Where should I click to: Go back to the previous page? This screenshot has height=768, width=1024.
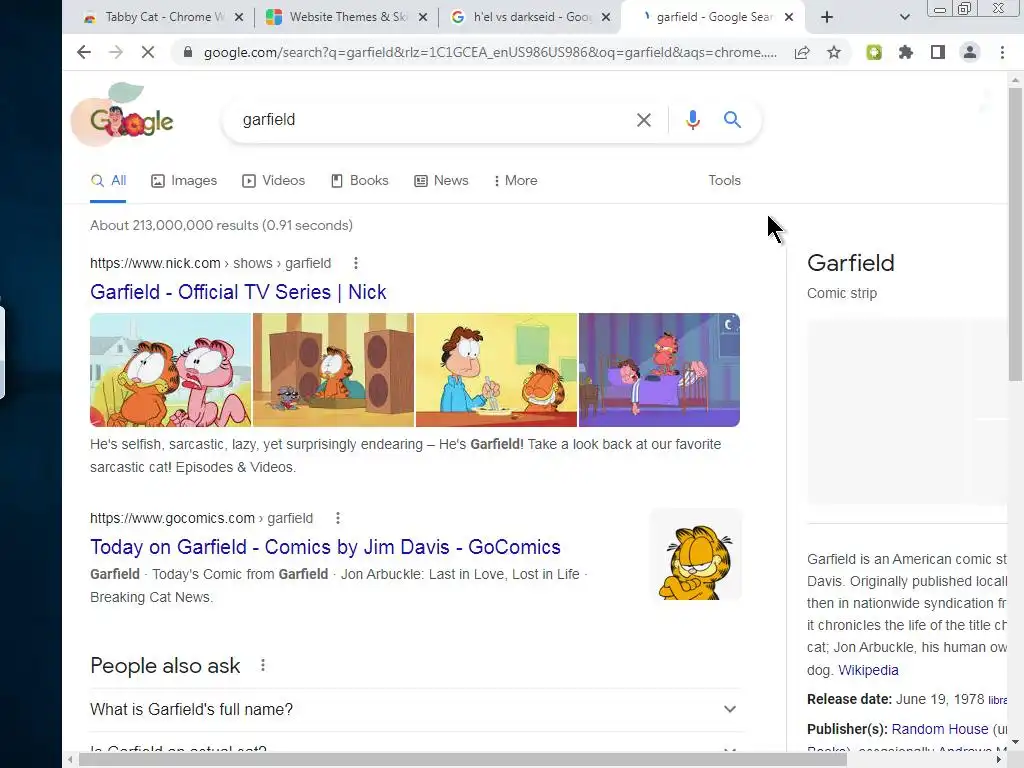click(84, 52)
